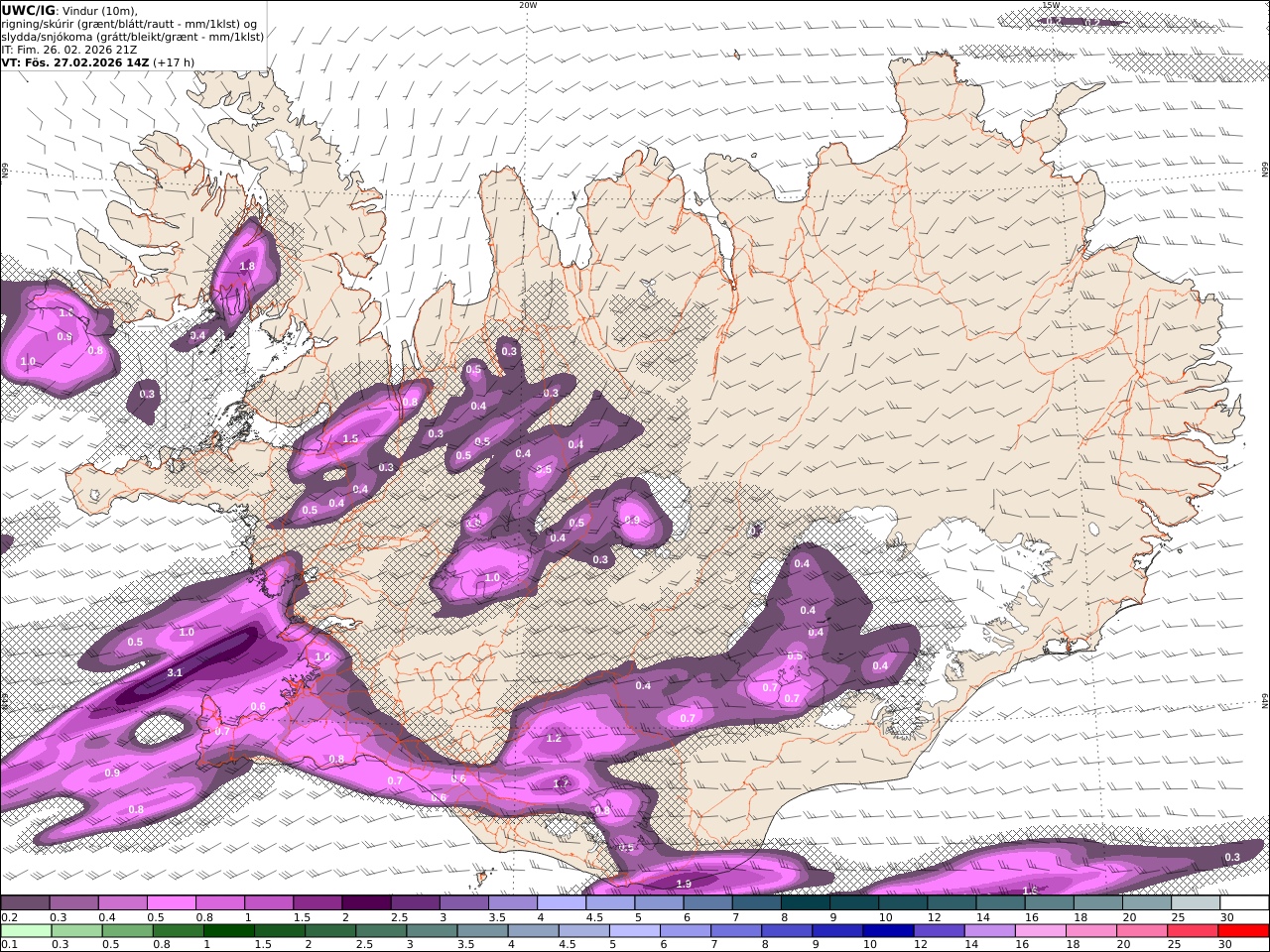The height and width of the screenshot is (952, 1270).
Task: Click the deep blue 10–12 rain legend swatch
Action: coord(888,931)
